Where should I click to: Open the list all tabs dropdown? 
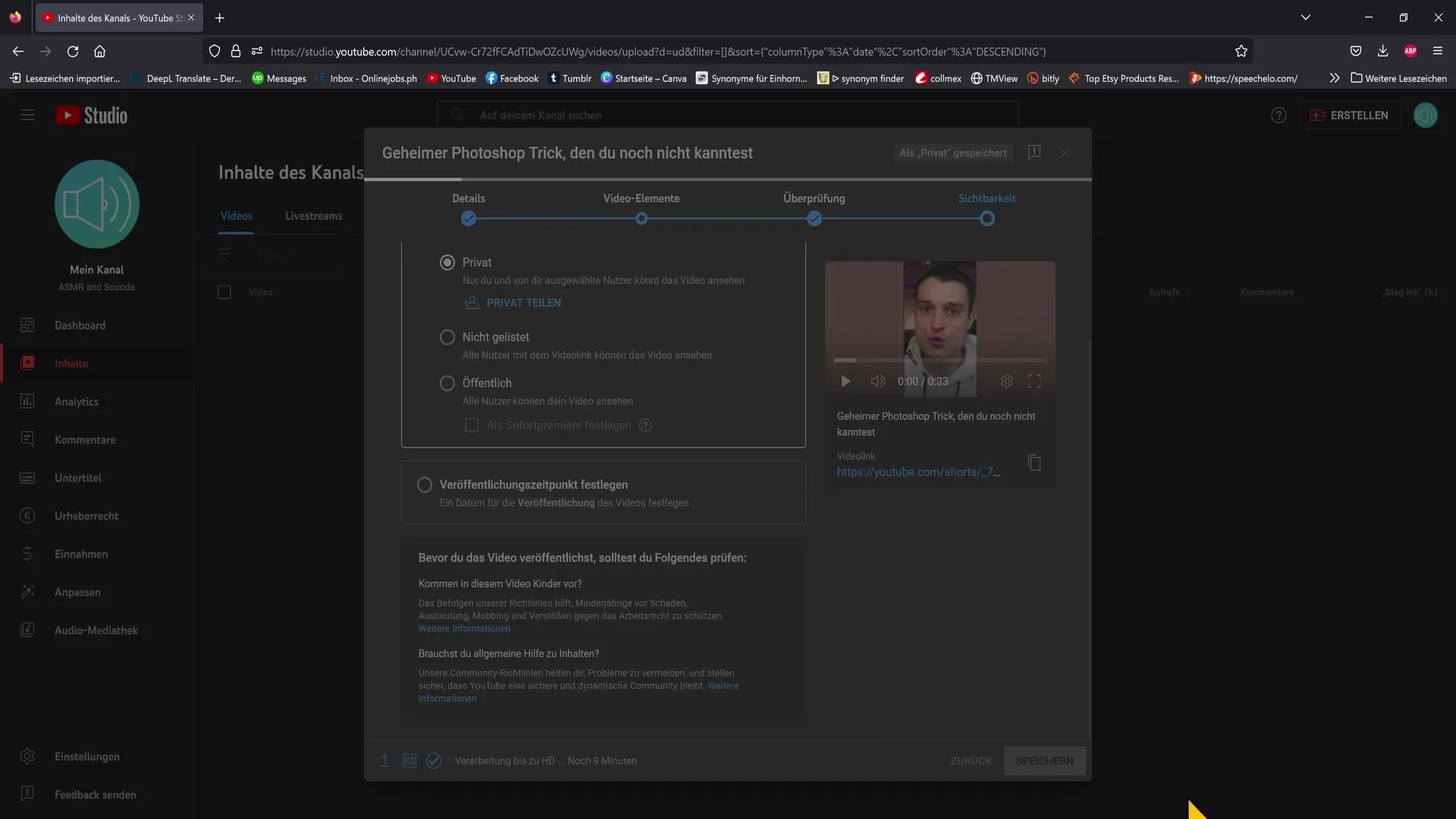pyautogui.click(x=1305, y=17)
